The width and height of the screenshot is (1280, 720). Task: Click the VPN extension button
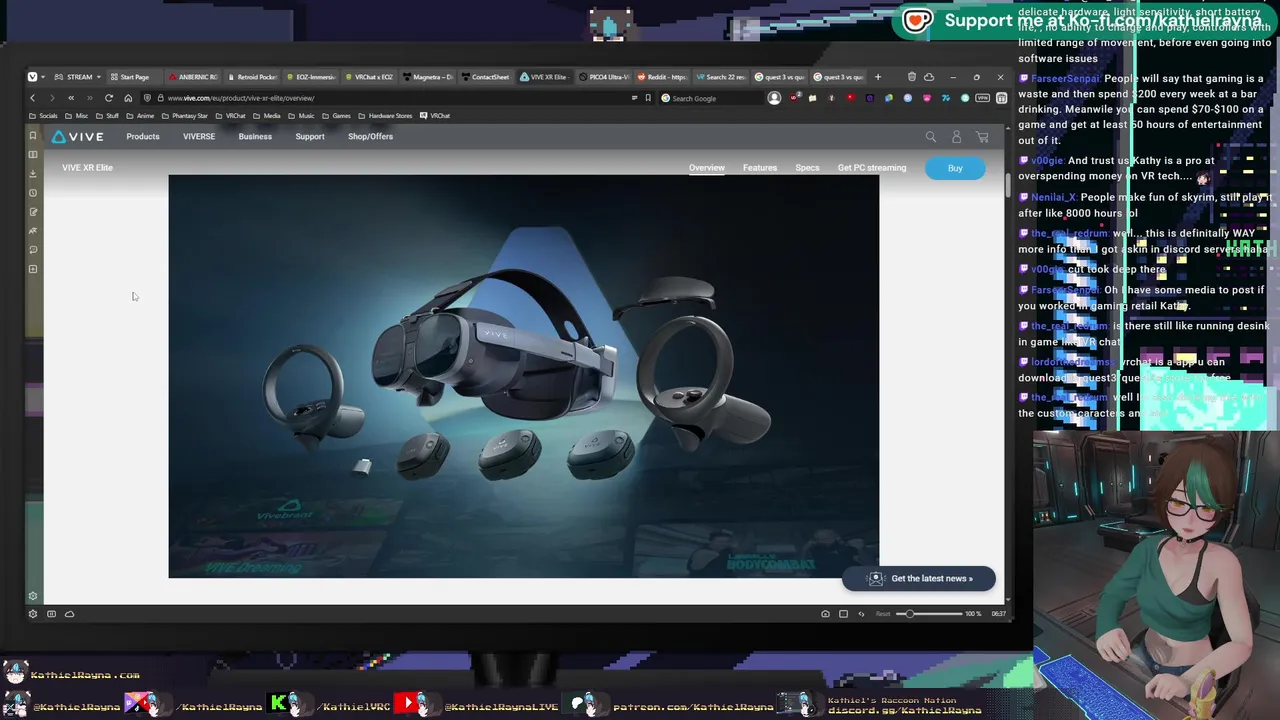point(983,98)
